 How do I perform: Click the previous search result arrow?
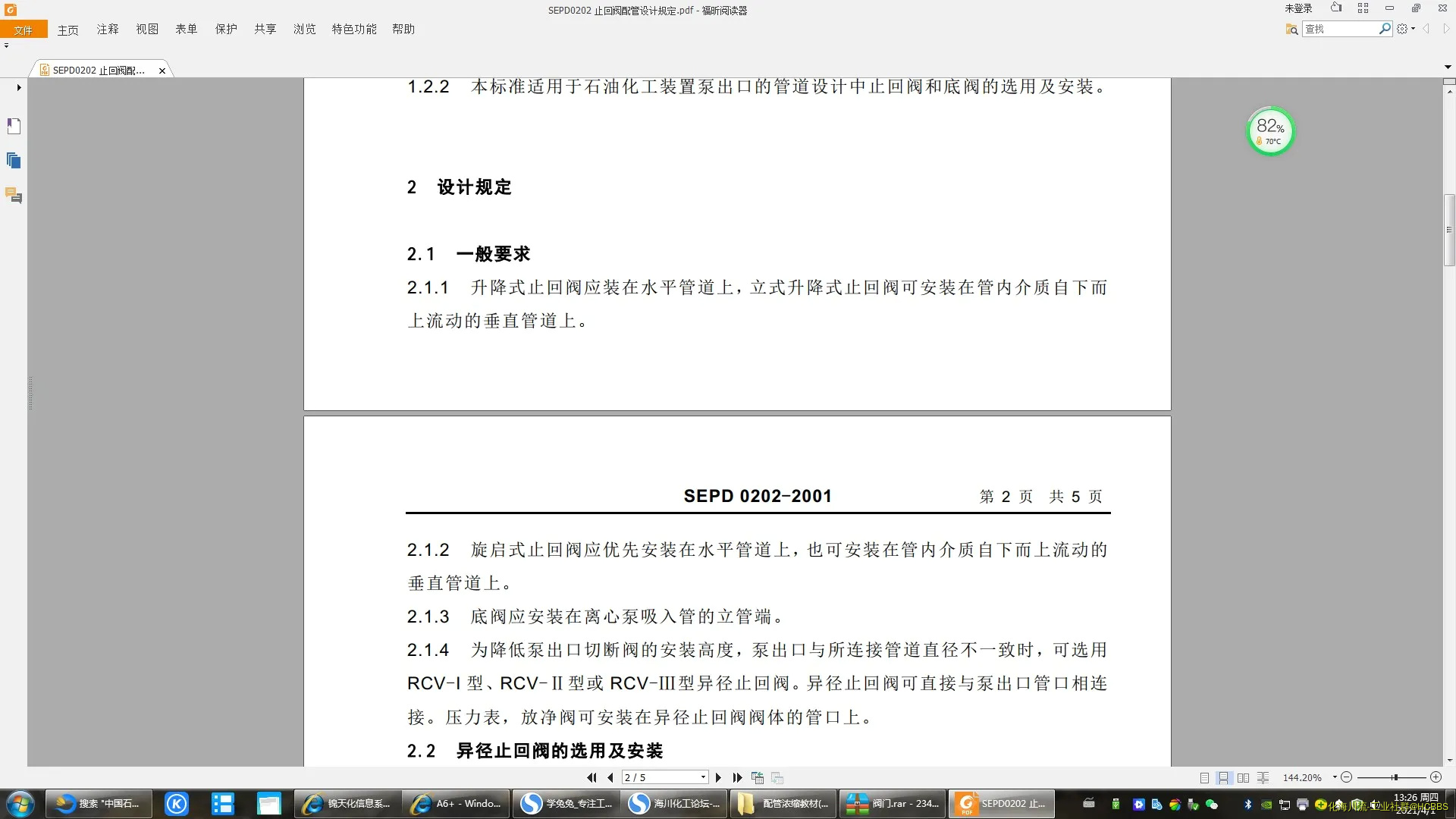tap(1426, 29)
